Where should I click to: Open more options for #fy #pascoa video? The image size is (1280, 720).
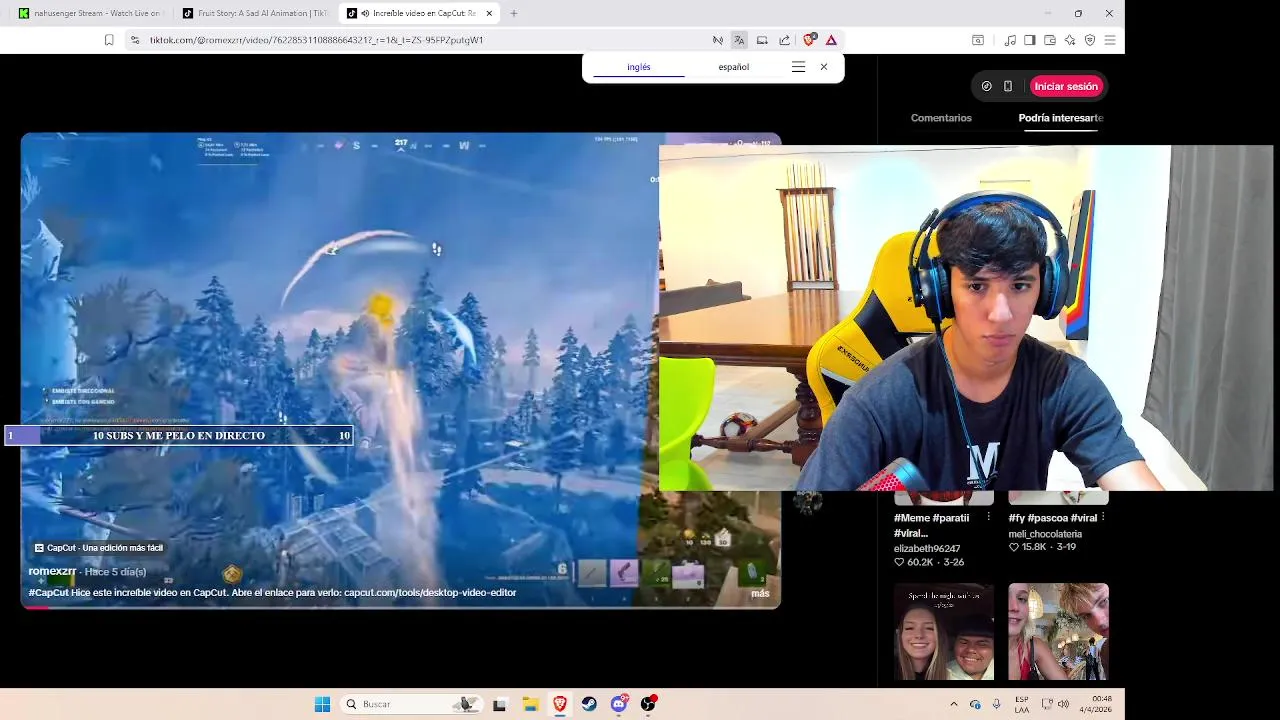point(1103,517)
